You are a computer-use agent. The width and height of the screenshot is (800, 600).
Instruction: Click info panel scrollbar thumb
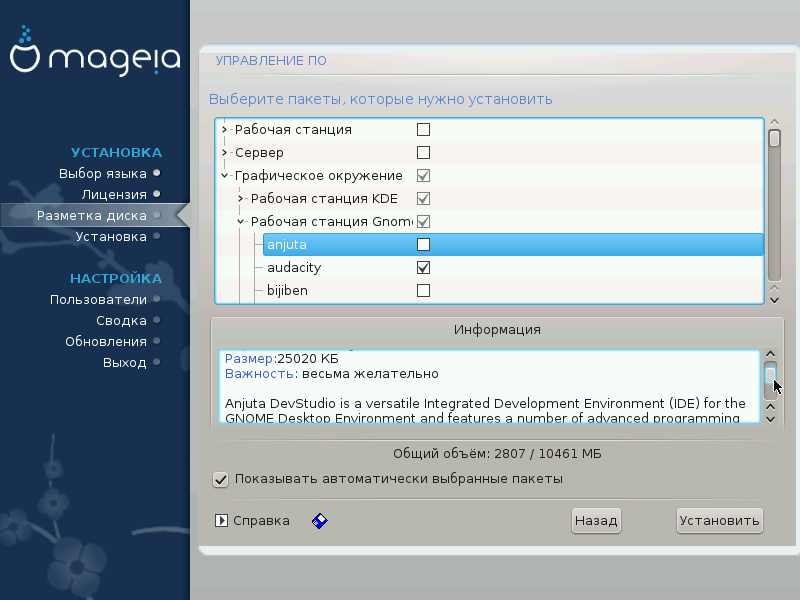point(770,375)
